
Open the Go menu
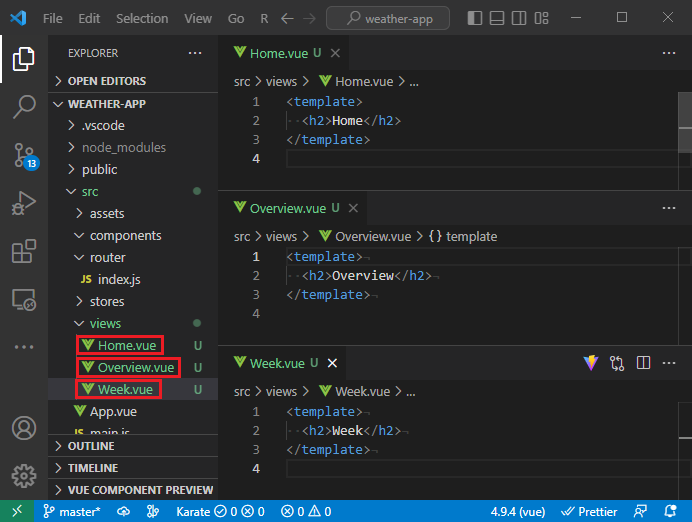tap(236, 19)
